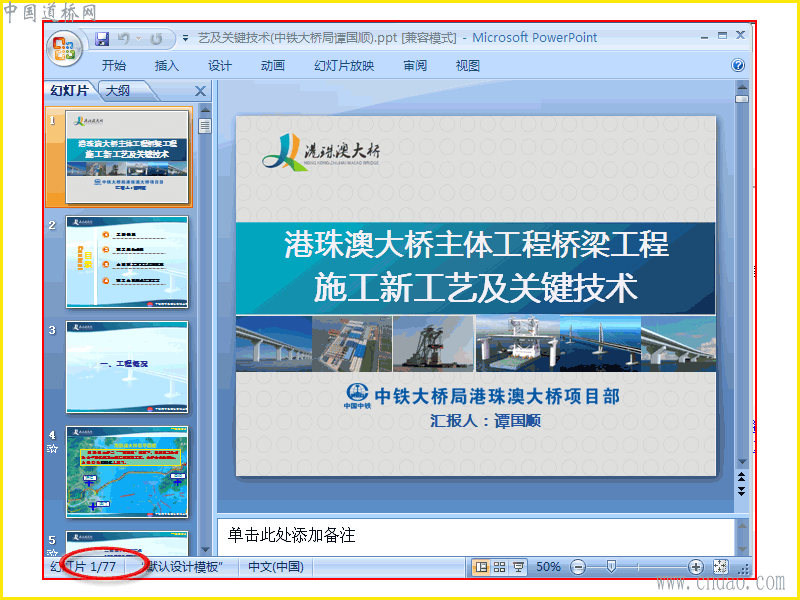
Task: Click the notes pane scroll down arrow
Action: (x=742, y=549)
